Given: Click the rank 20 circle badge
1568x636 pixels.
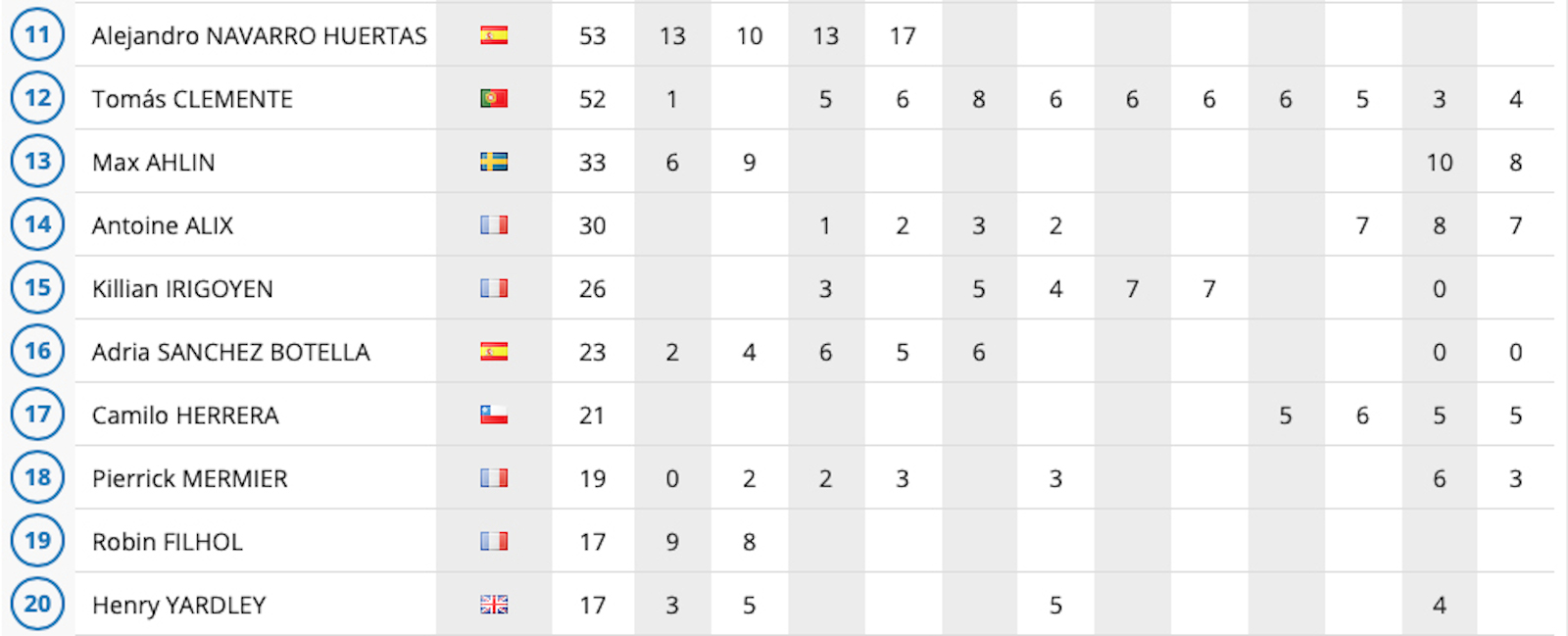Looking at the screenshot, I should pyautogui.click(x=37, y=604).
